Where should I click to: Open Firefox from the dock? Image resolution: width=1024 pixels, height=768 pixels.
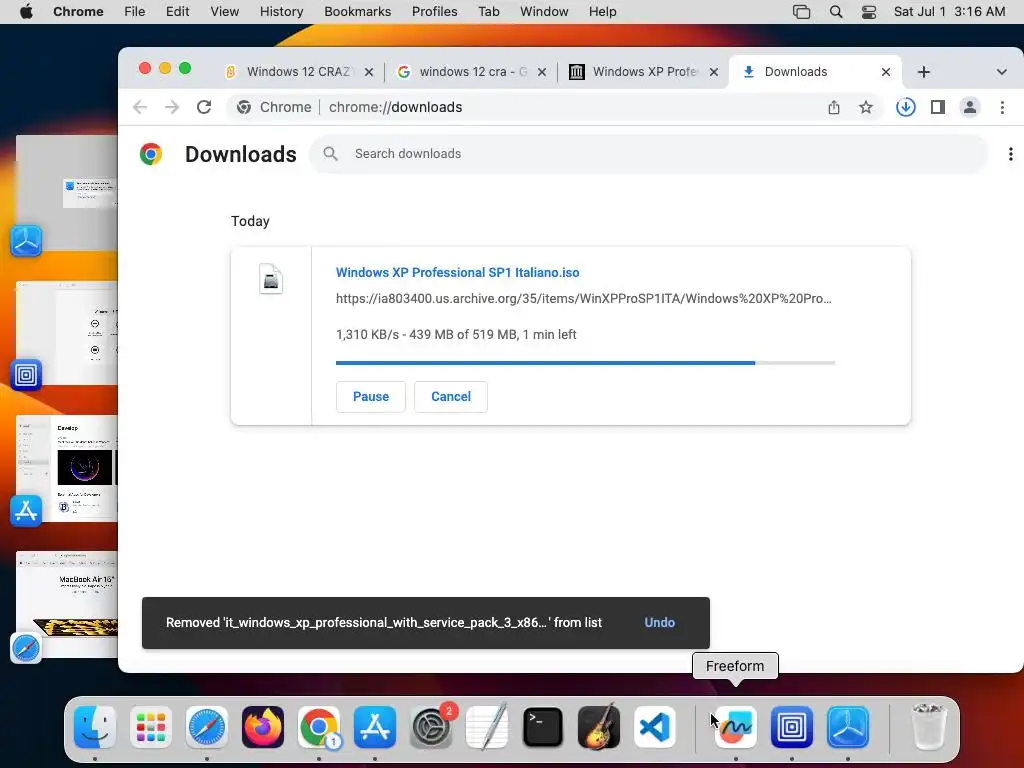pyautogui.click(x=263, y=727)
